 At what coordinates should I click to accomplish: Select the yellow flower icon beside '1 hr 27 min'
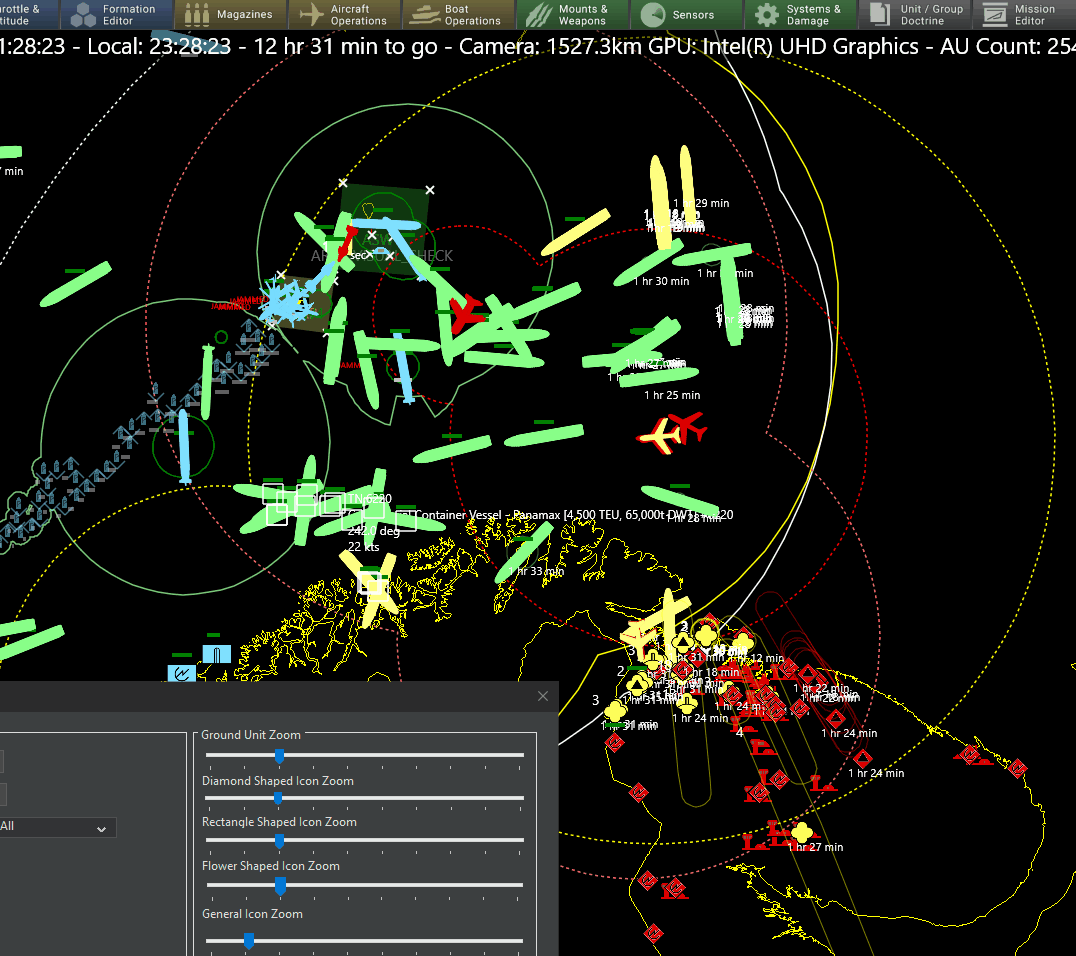pos(802,832)
